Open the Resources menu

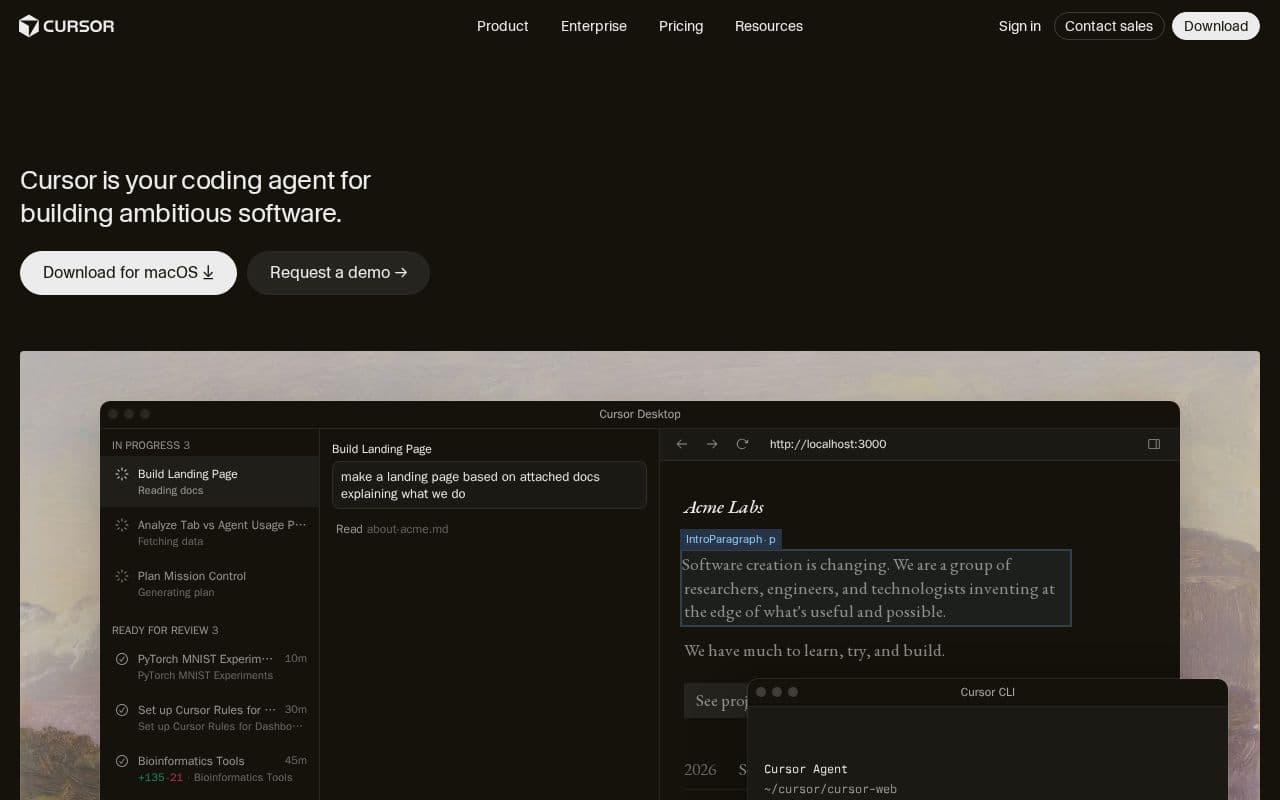[x=768, y=26]
